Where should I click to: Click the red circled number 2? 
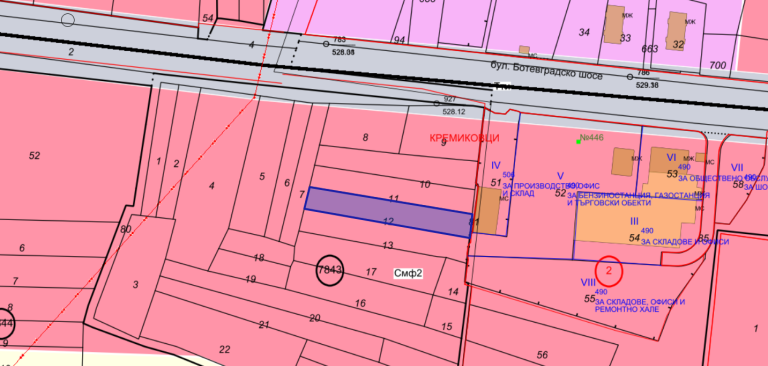[x=609, y=270]
